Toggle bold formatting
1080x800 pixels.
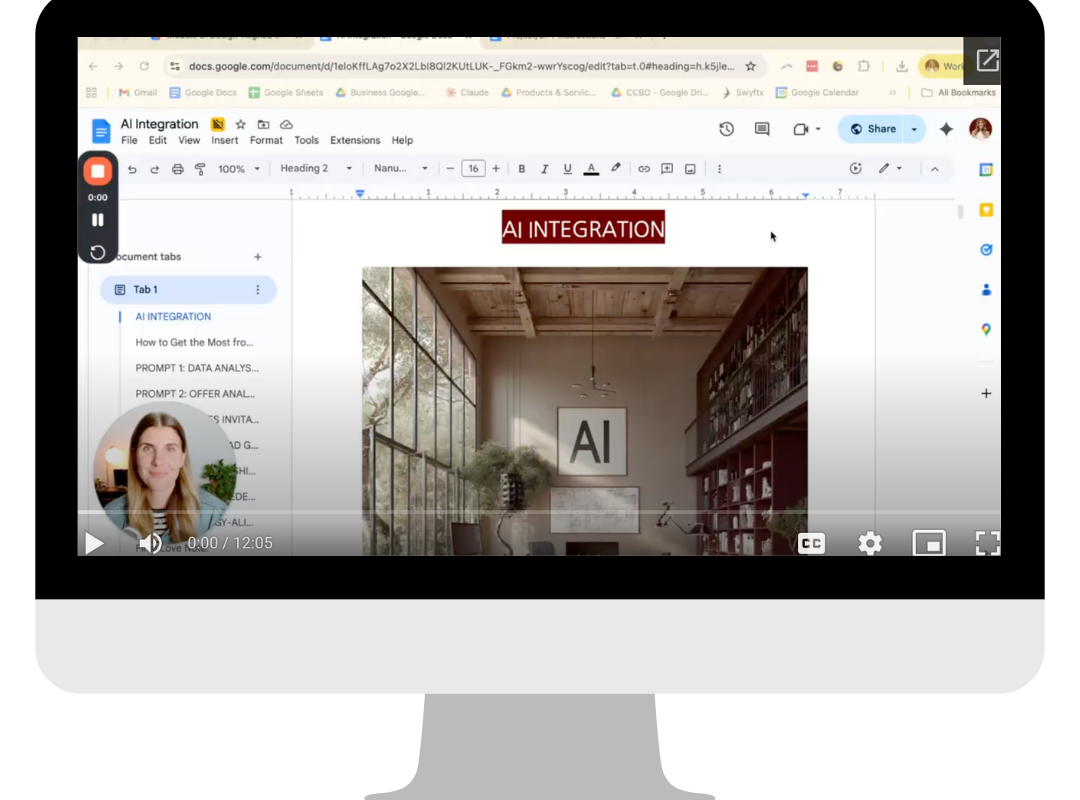tap(521, 169)
